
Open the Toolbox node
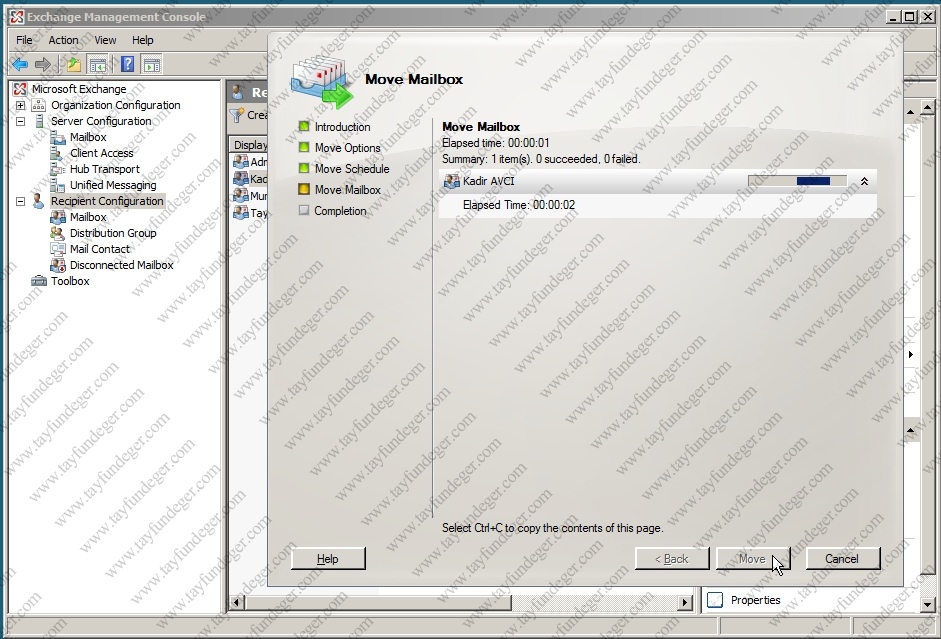70,281
